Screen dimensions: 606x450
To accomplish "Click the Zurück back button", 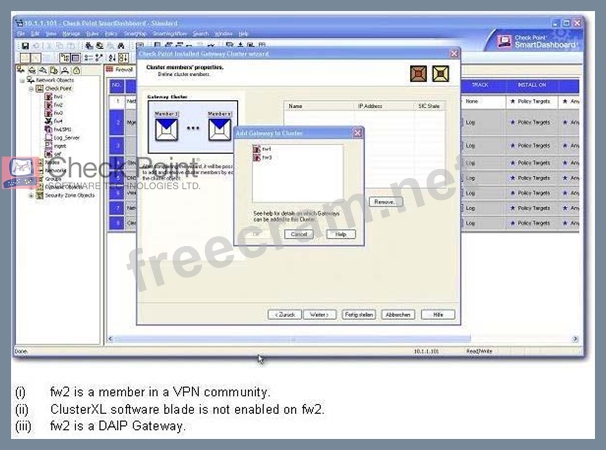I will [x=285, y=315].
